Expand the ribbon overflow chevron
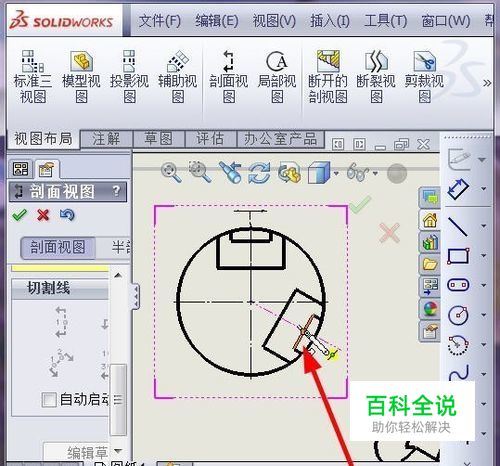This screenshot has width=500, height=466. (x=487, y=83)
